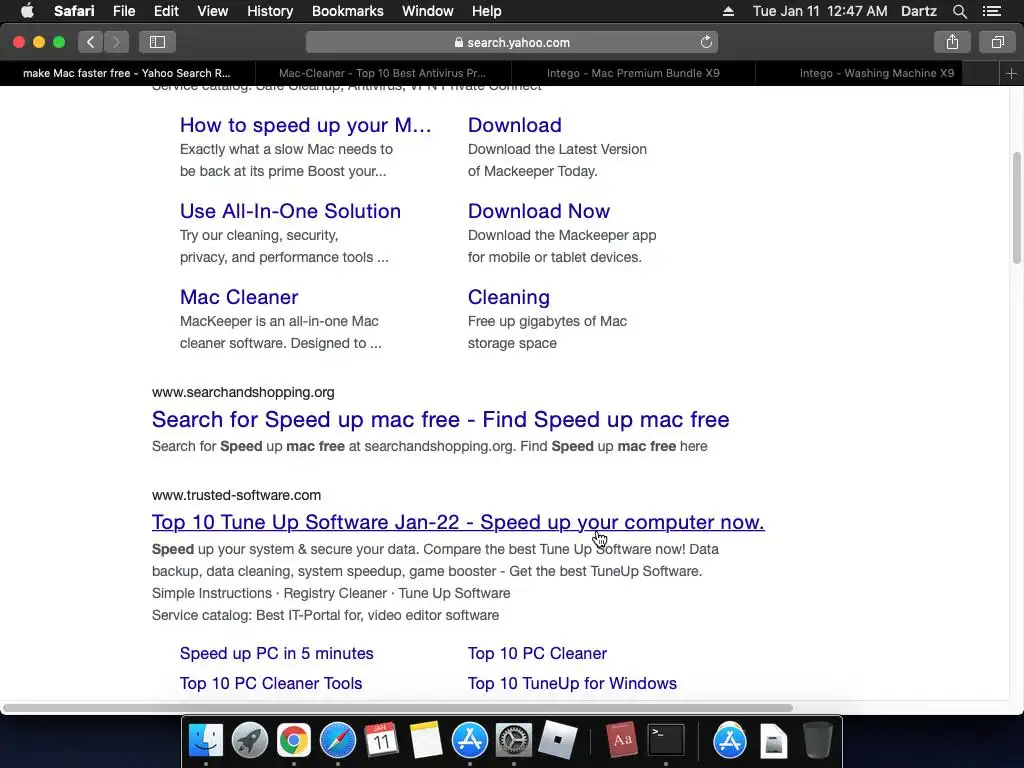Viewport: 1024px width, 768px height.
Task: Click the menu bar date and time
Action: point(820,11)
